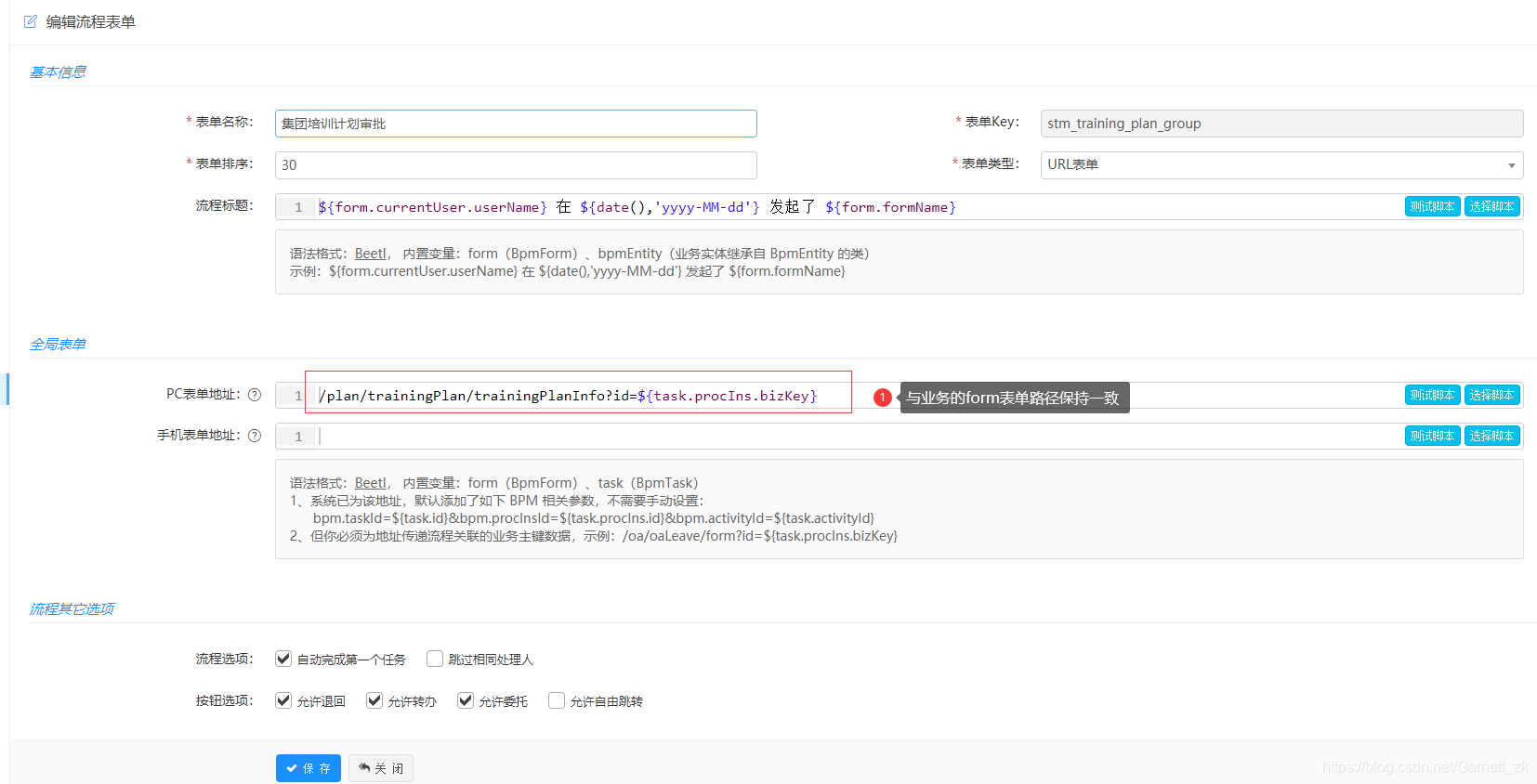The height and width of the screenshot is (784, 1537).
Task: Open Beetl link in 流程标题 help text
Action: point(371,254)
